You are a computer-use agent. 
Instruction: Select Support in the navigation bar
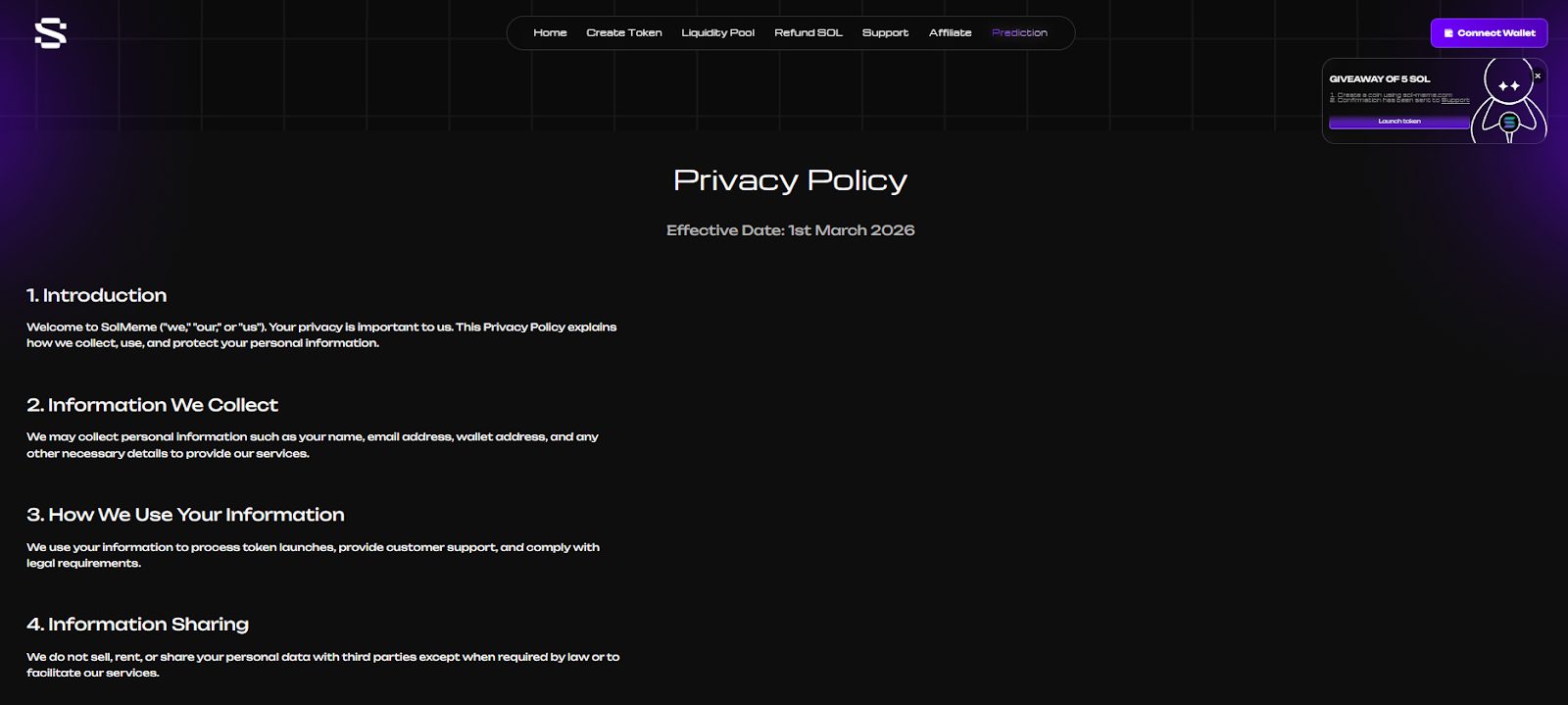click(x=885, y=33)
